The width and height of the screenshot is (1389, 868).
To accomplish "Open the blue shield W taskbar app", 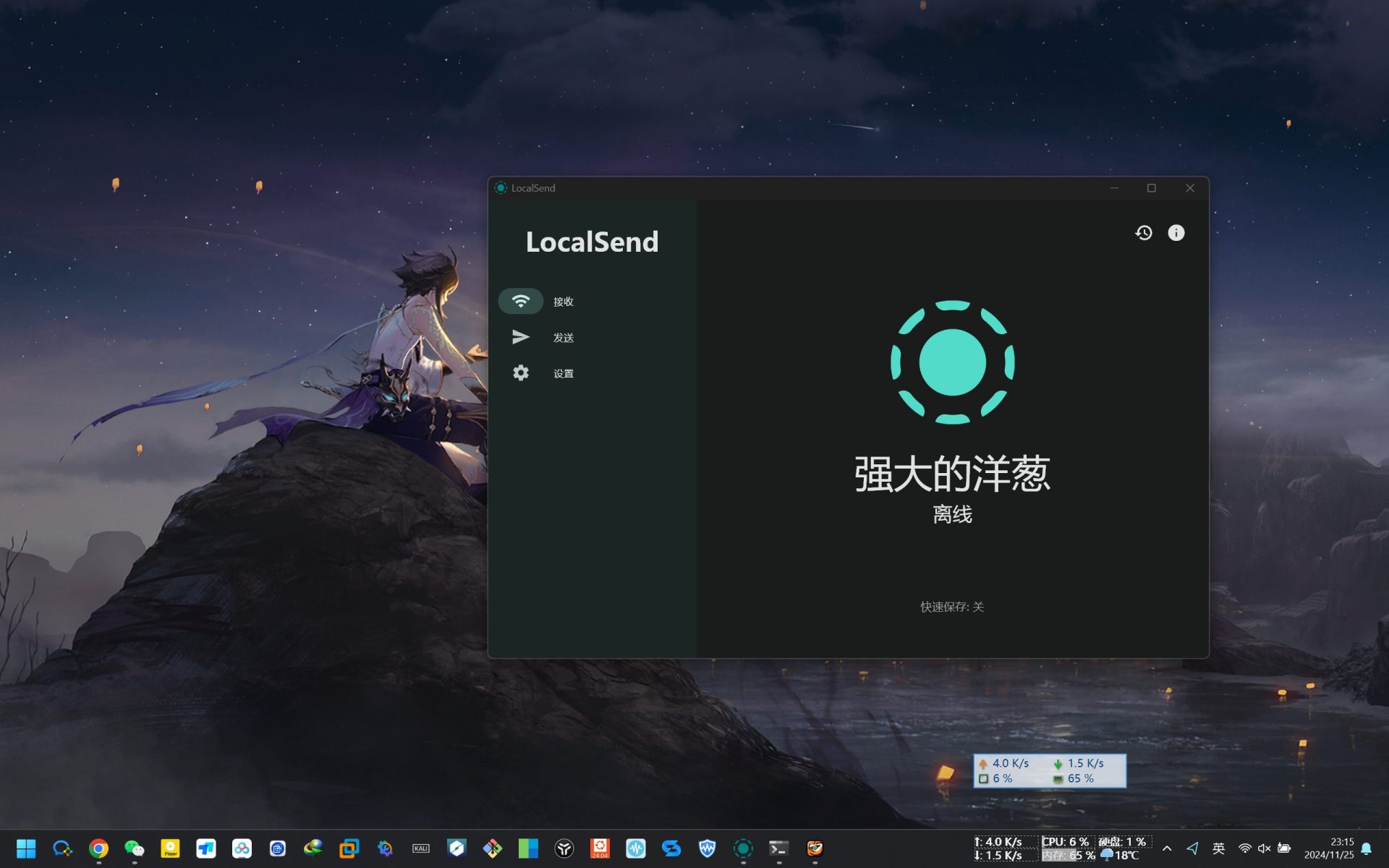I will pos(708,848).
